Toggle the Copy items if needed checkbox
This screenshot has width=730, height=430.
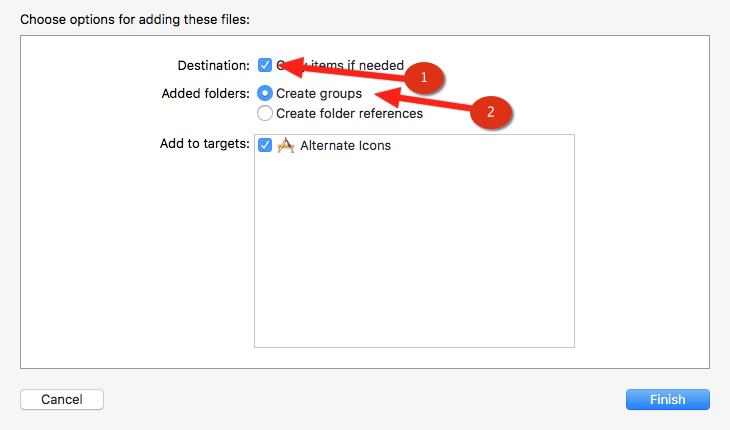coord(265,65)
